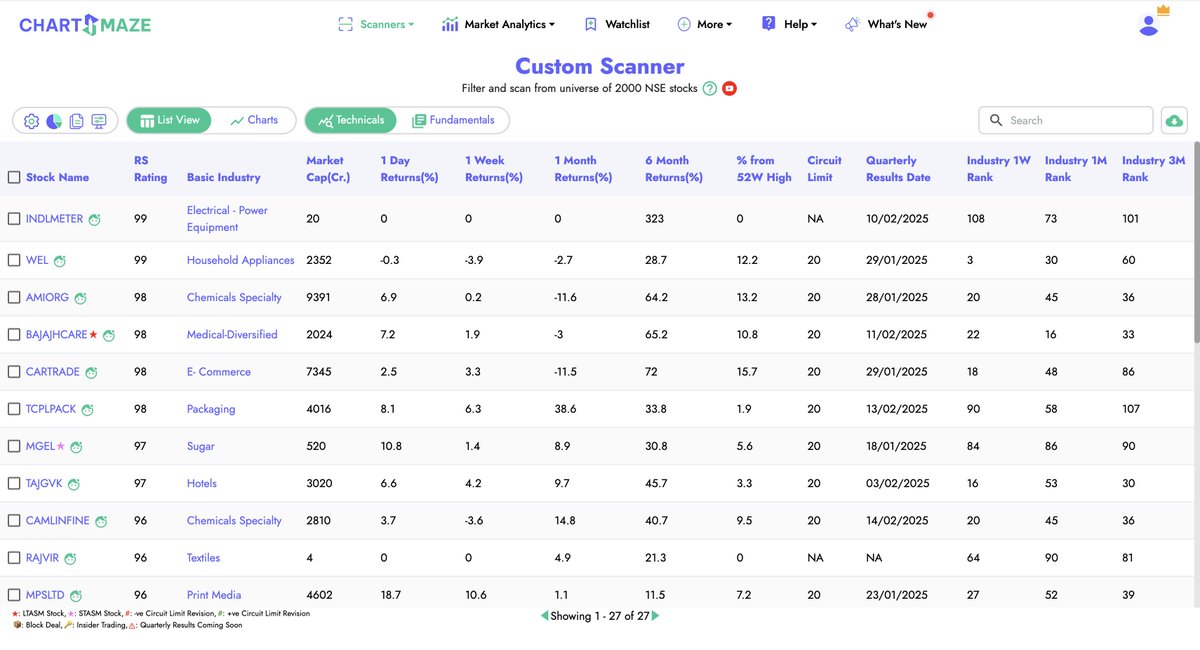Open the pie chart icon in toolbar

[54, 121]
